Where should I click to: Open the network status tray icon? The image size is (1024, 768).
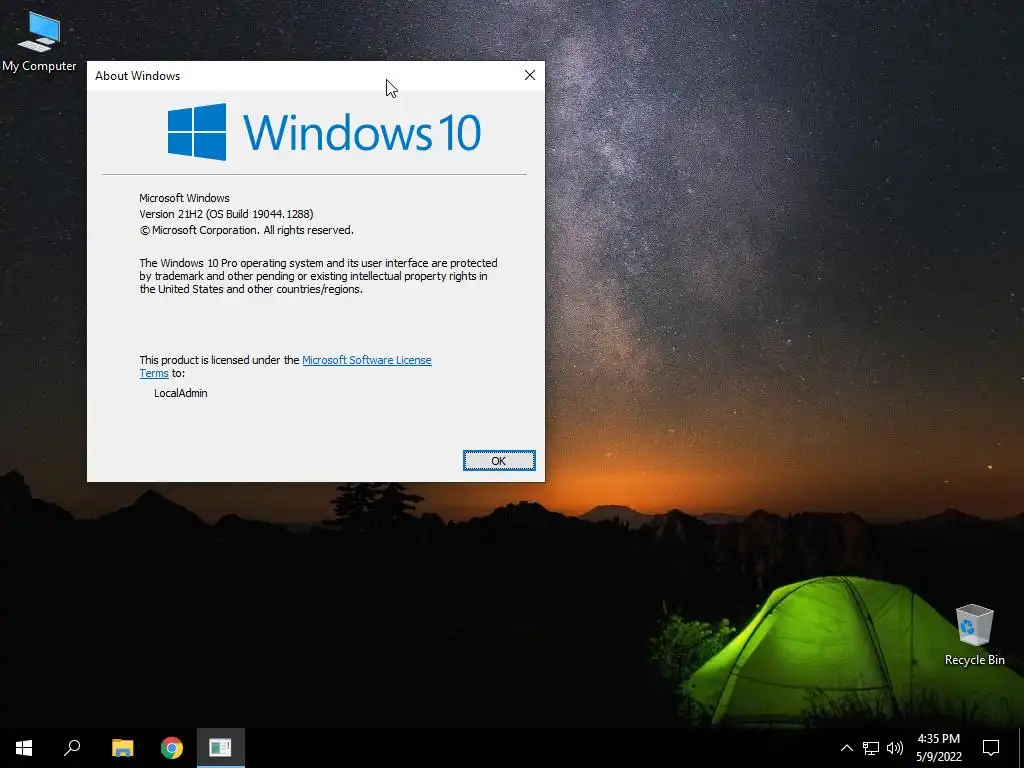(871, 748)
